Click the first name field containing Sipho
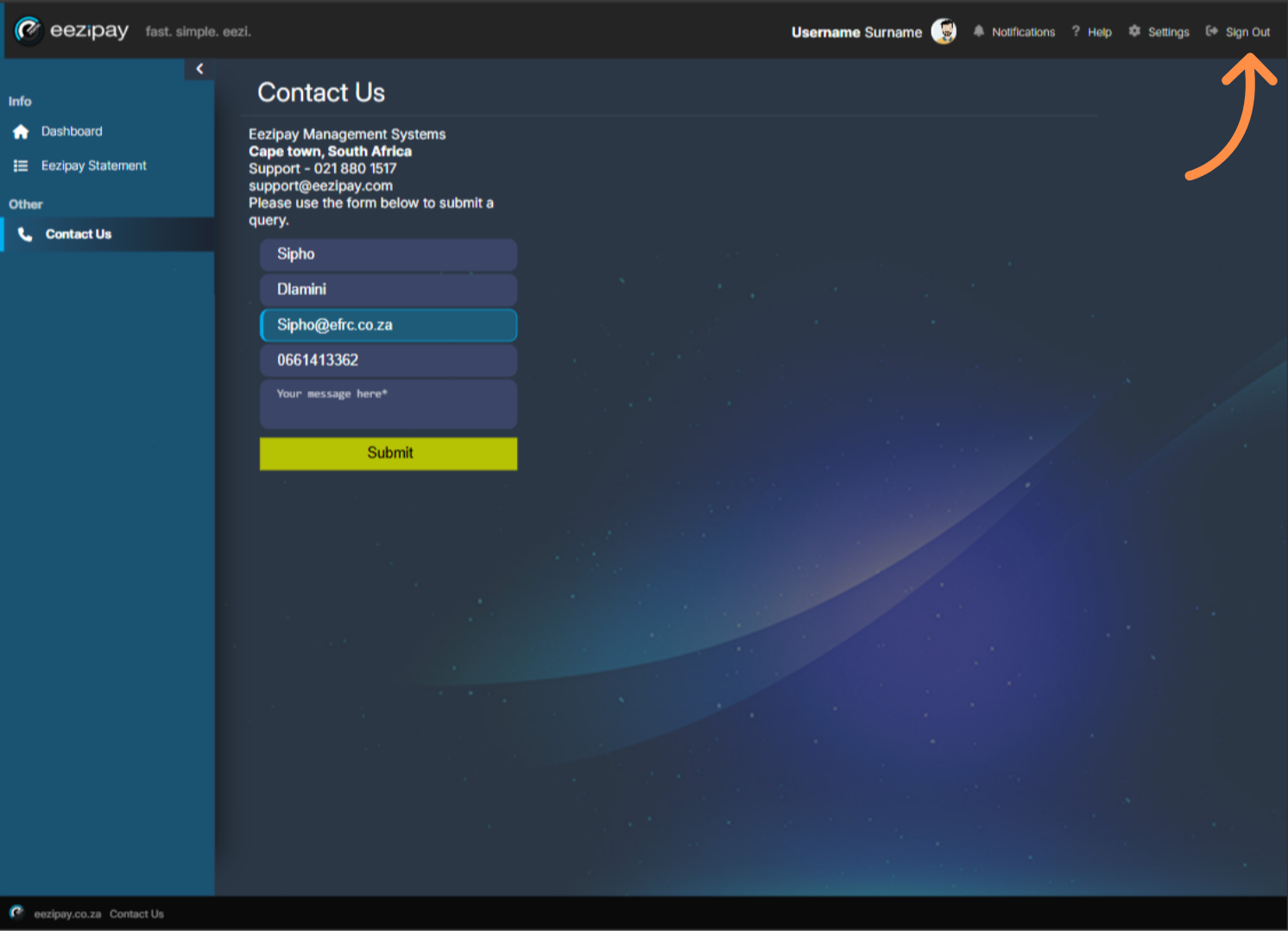Screen dimensions: 1288x931 tap(388, 255)
